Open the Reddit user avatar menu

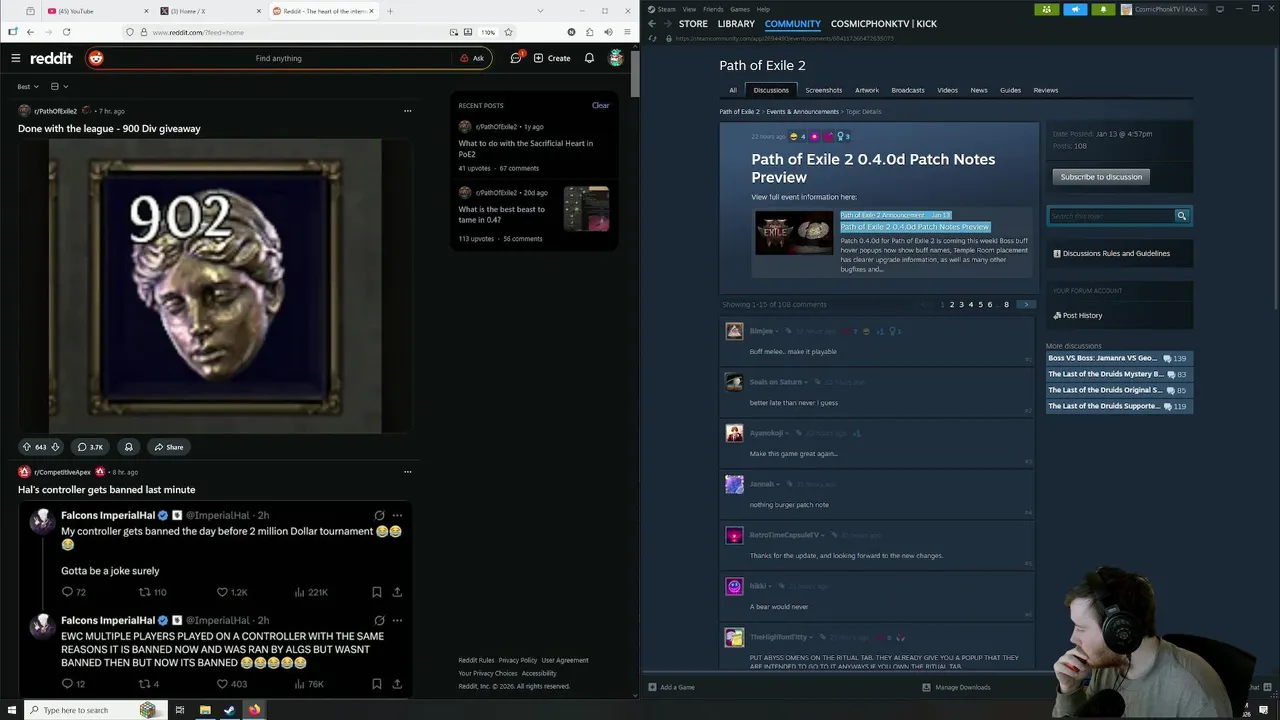click(616, 58)
